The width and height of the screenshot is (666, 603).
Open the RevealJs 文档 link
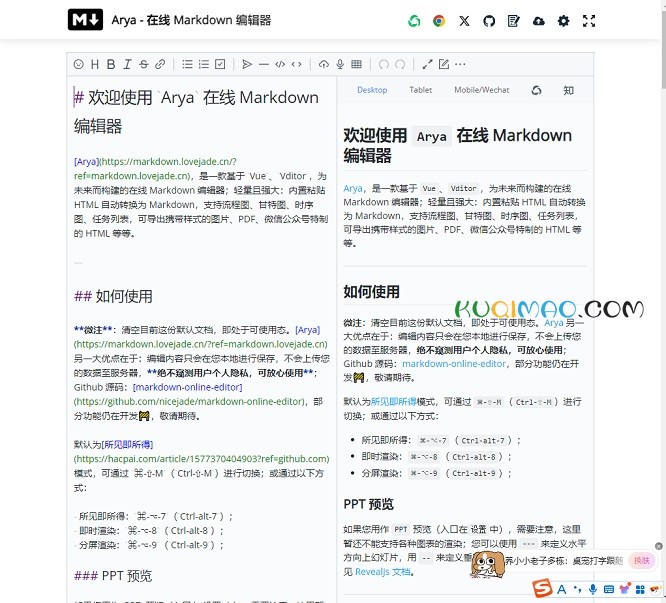click(x=383, y=572)
